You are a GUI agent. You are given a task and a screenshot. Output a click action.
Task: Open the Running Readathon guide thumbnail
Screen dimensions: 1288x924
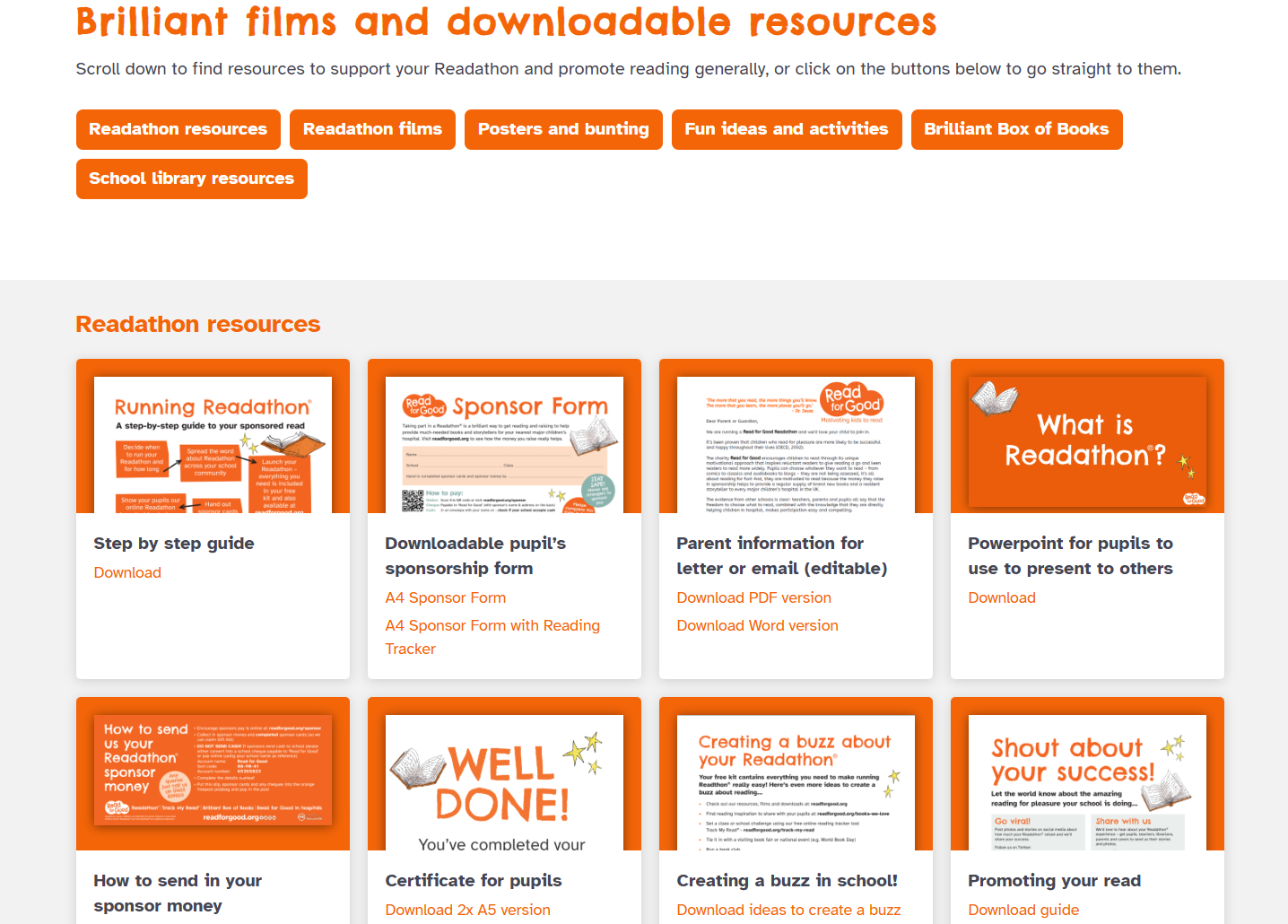pos(213,445)
